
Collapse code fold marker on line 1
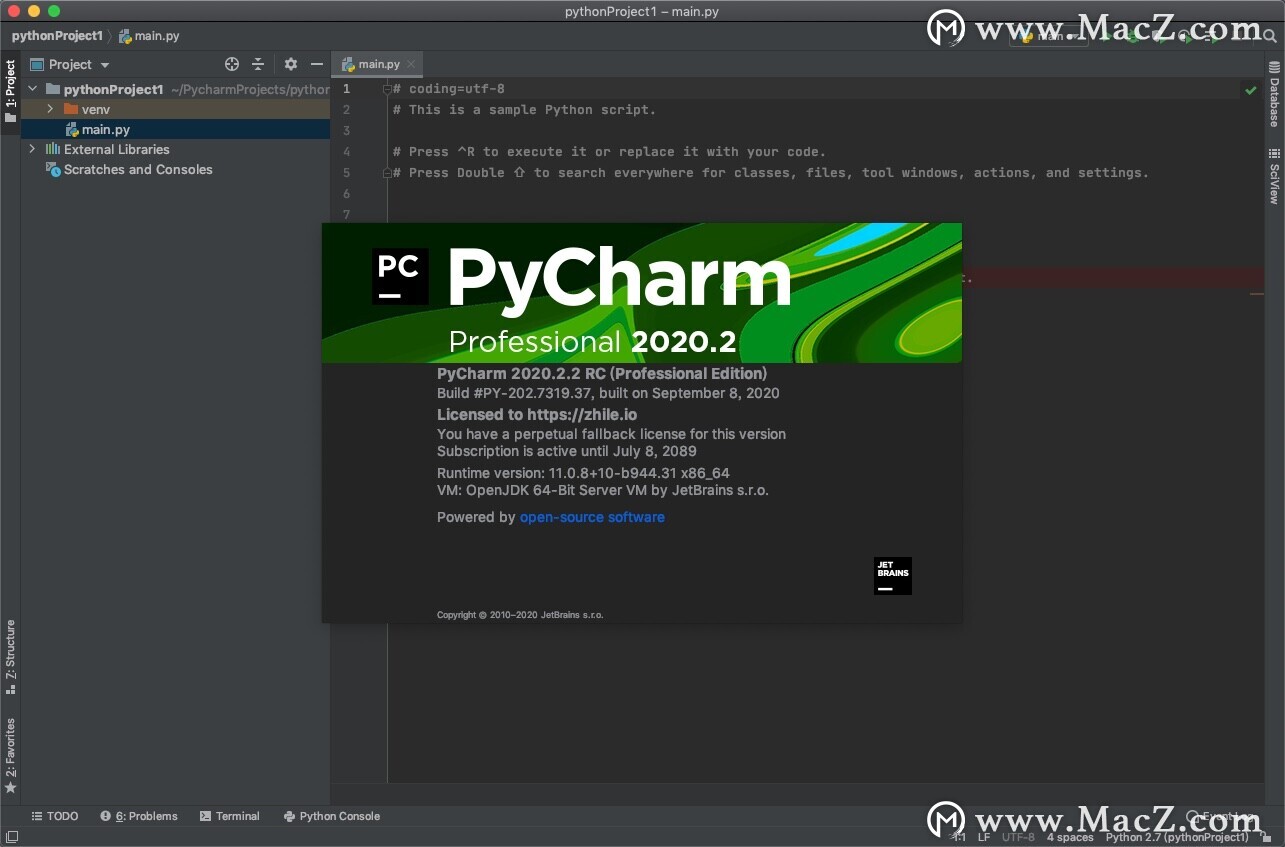[x=387, y=89]
